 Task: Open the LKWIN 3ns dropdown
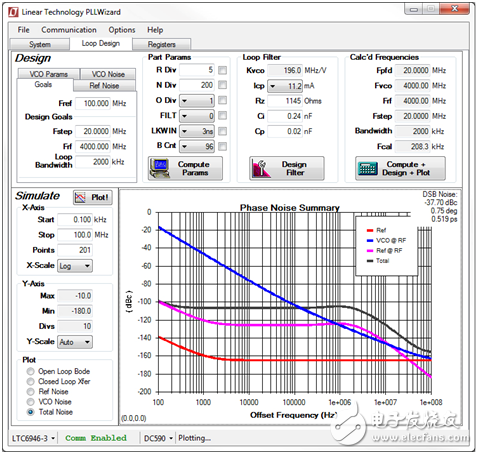pos(197,131)
